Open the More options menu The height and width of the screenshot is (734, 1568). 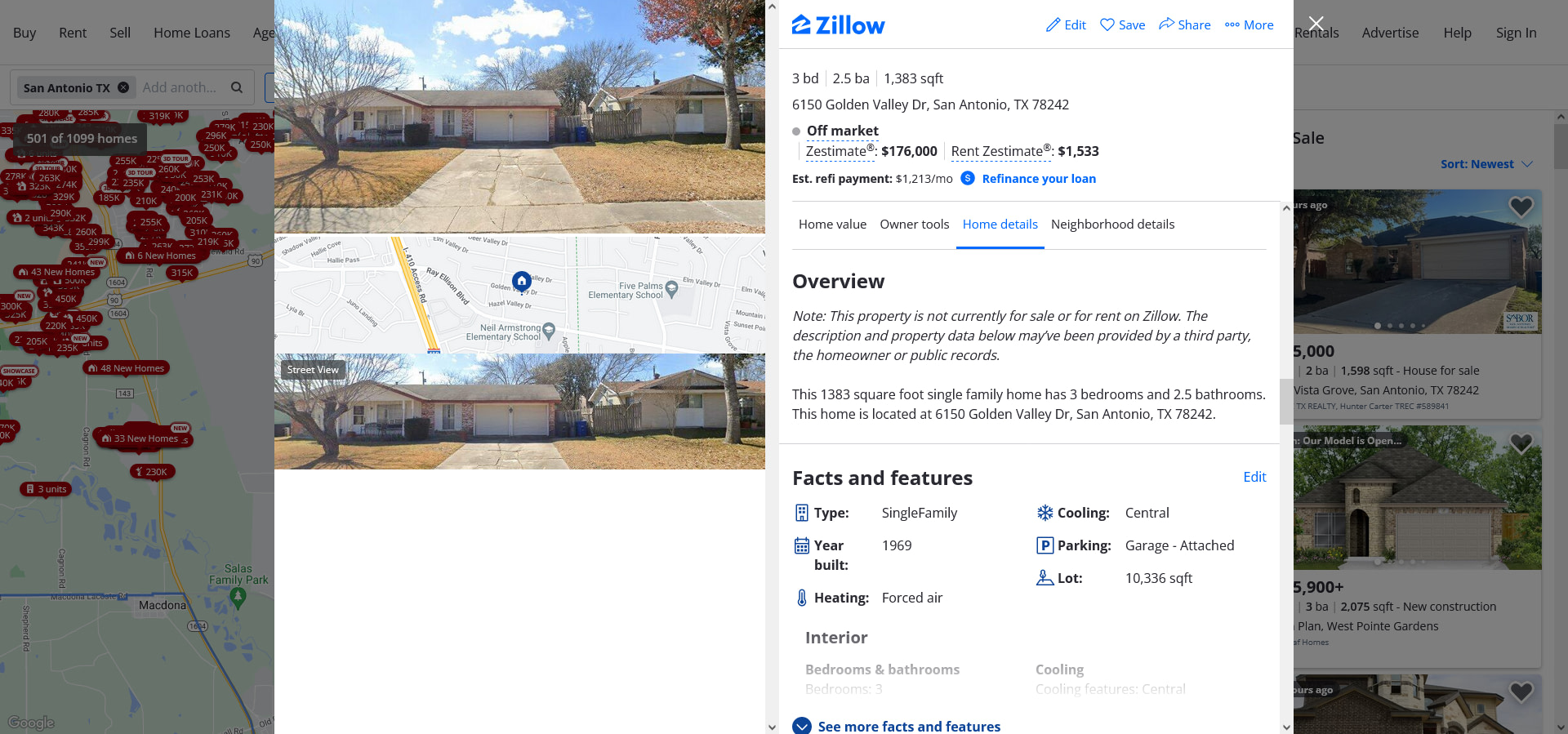[1249, 24]
